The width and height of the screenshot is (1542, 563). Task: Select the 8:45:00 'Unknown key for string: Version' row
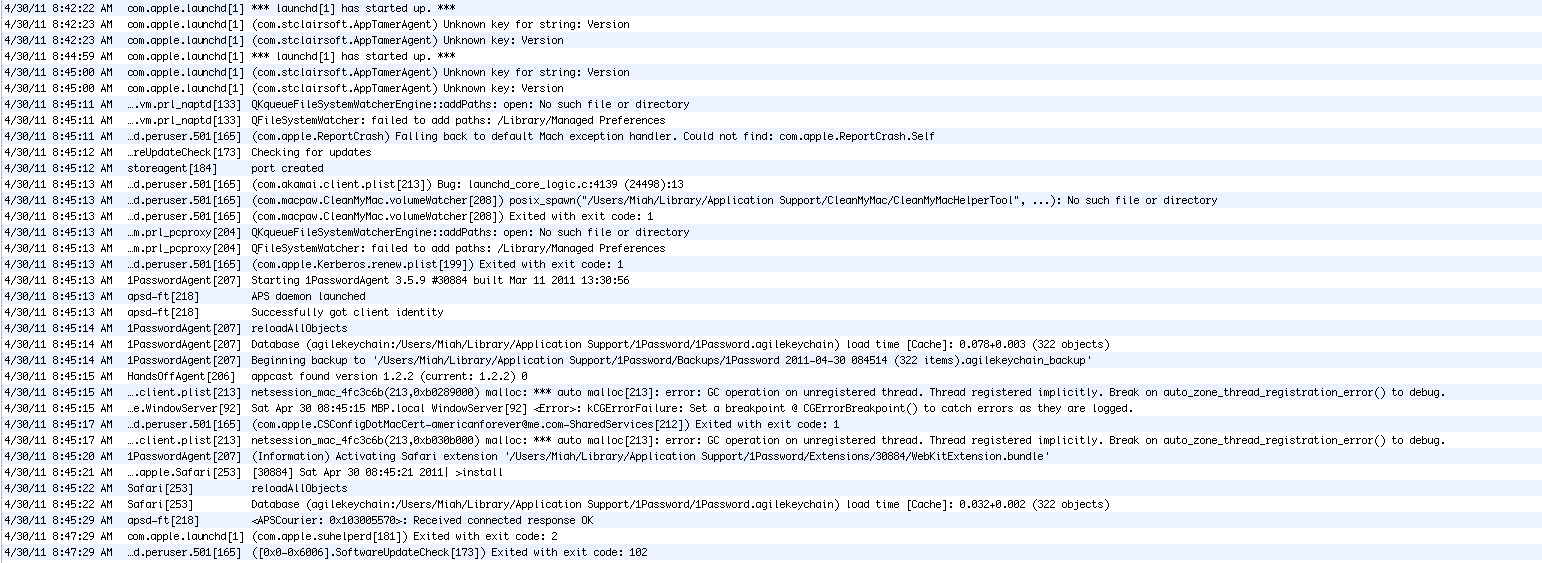point(771,72)
